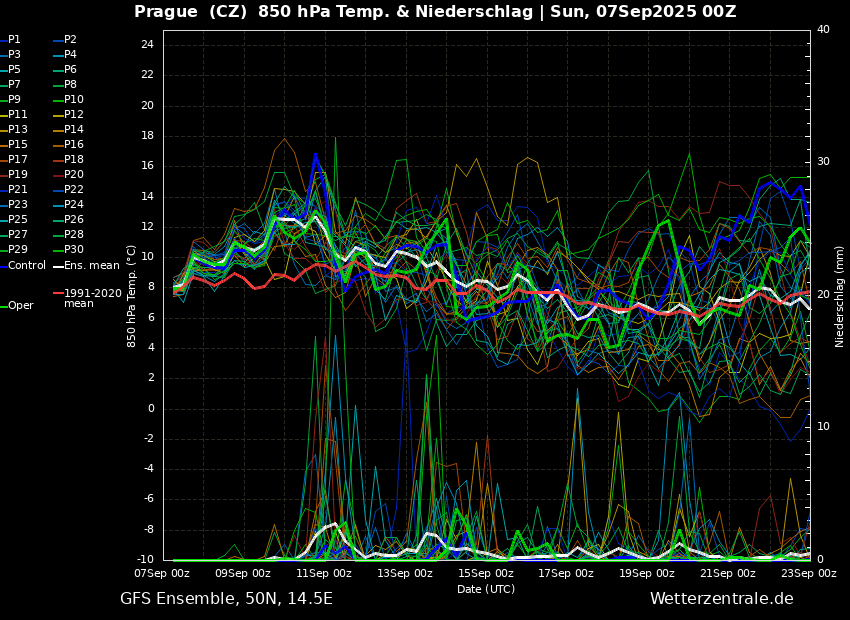
Task: Select the P20 legend entry
Action: tap(73, 175)
